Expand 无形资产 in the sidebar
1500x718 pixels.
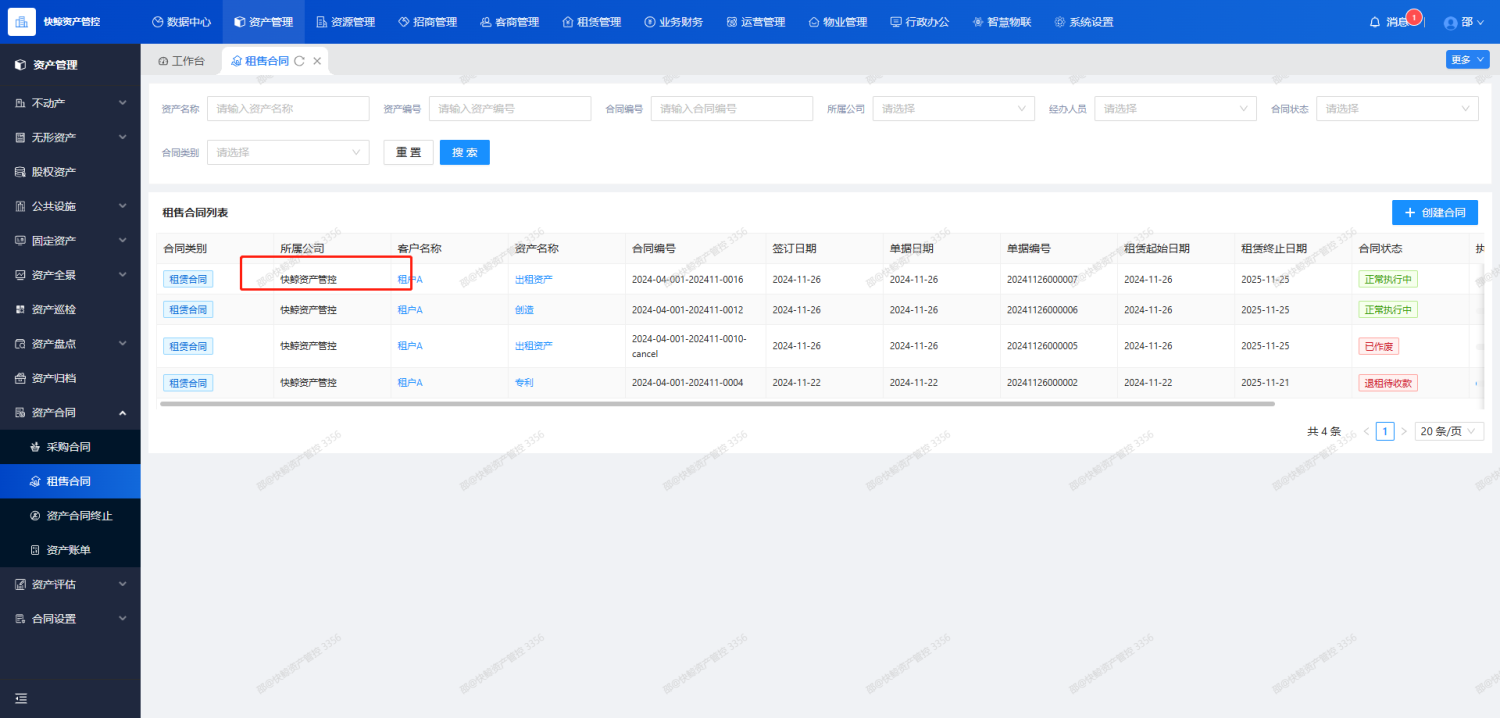click(x=70, y=137)
